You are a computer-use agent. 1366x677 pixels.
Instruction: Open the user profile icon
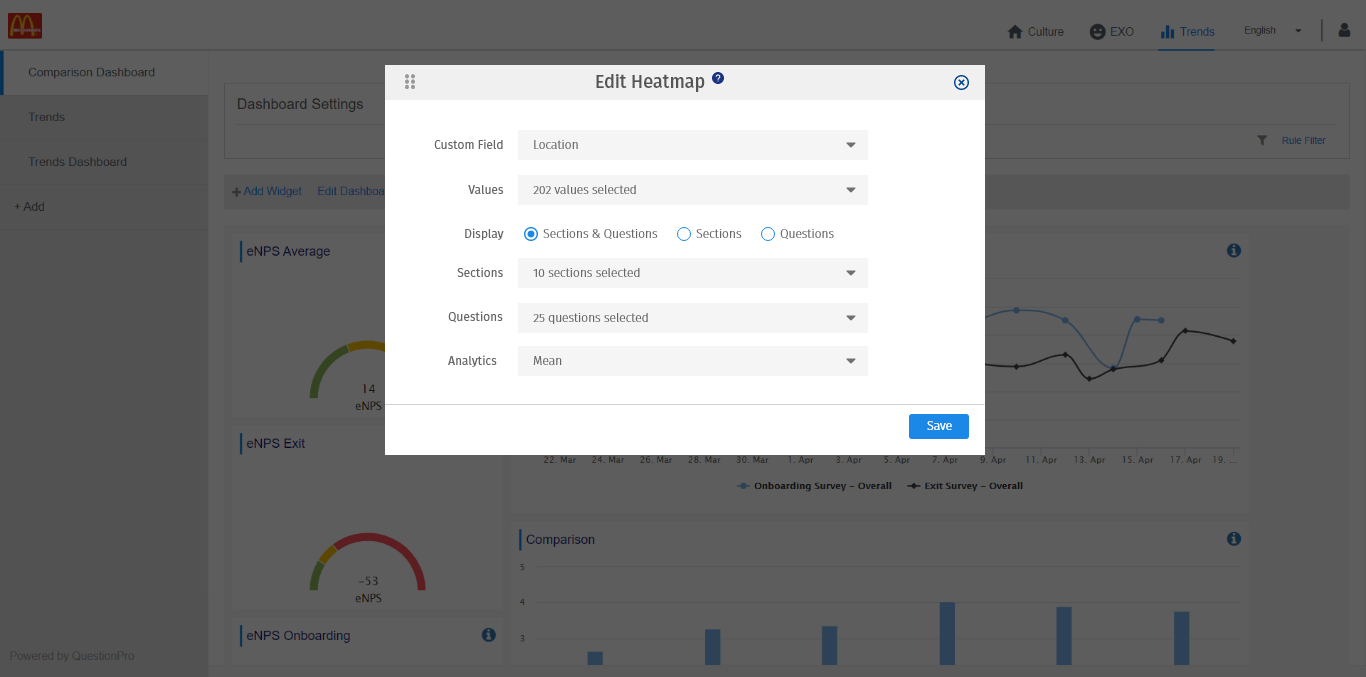tap(1343, 30)
